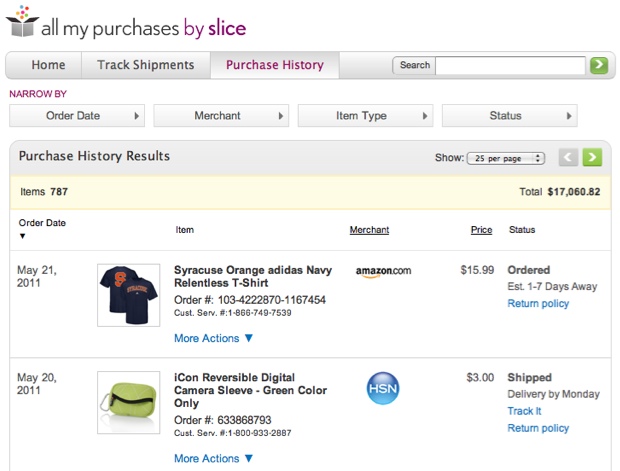Open Return policy for Amazon order
Screen dimensions: 620x471
[x=538, y=303]
